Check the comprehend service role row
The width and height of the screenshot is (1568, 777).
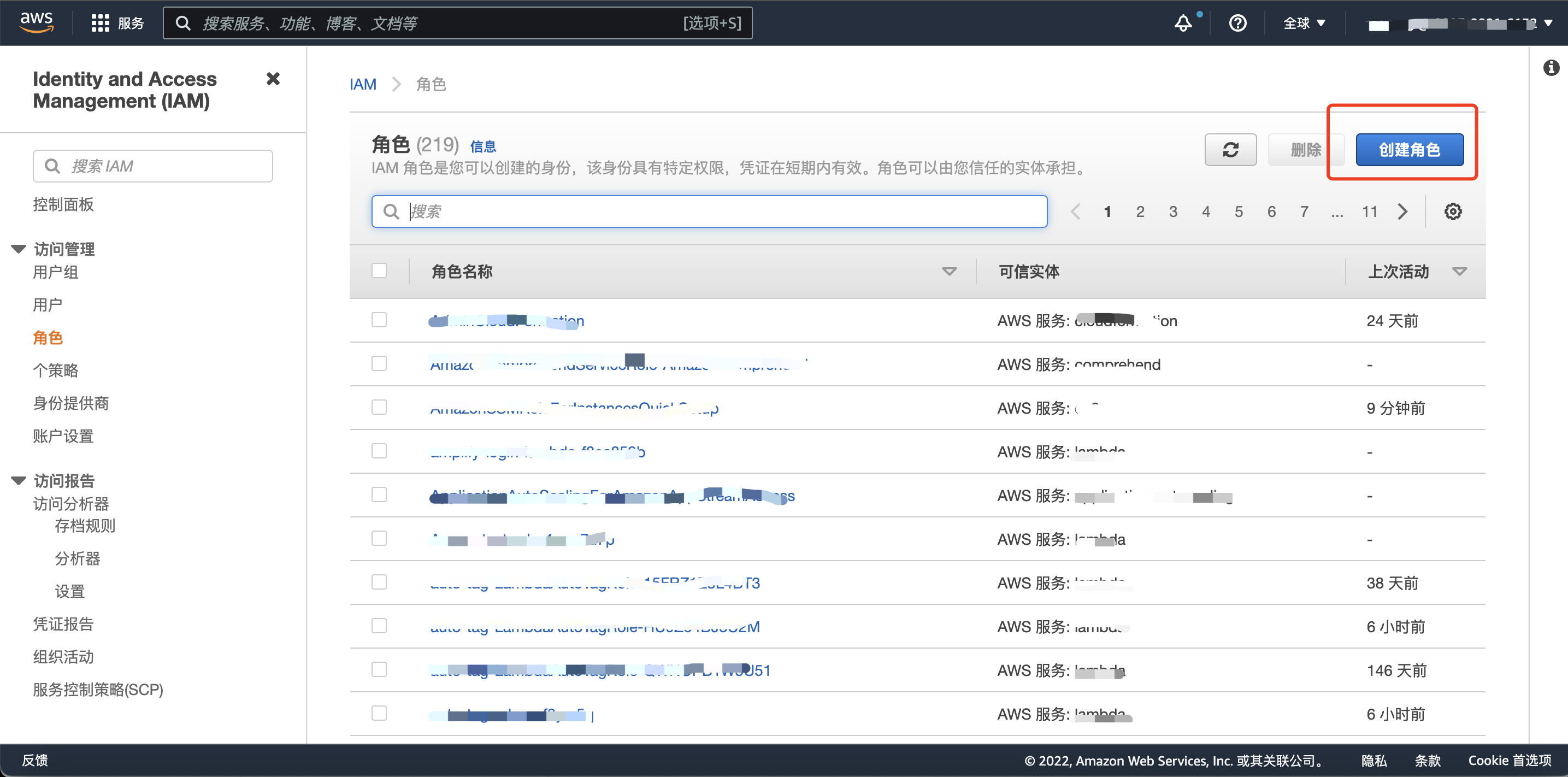pos(379,363)
